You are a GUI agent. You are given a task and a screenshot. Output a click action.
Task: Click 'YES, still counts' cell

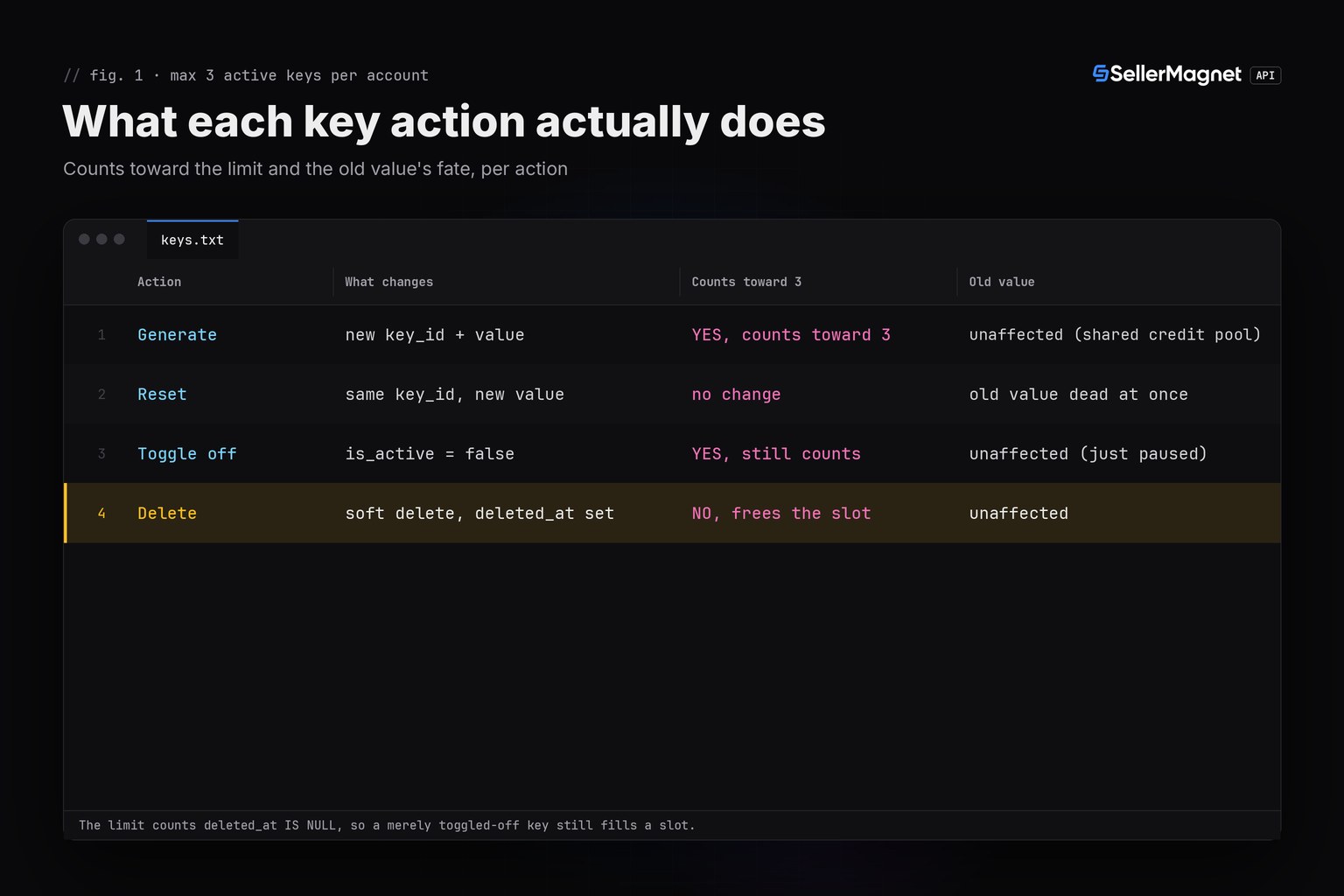pos(776,454)
